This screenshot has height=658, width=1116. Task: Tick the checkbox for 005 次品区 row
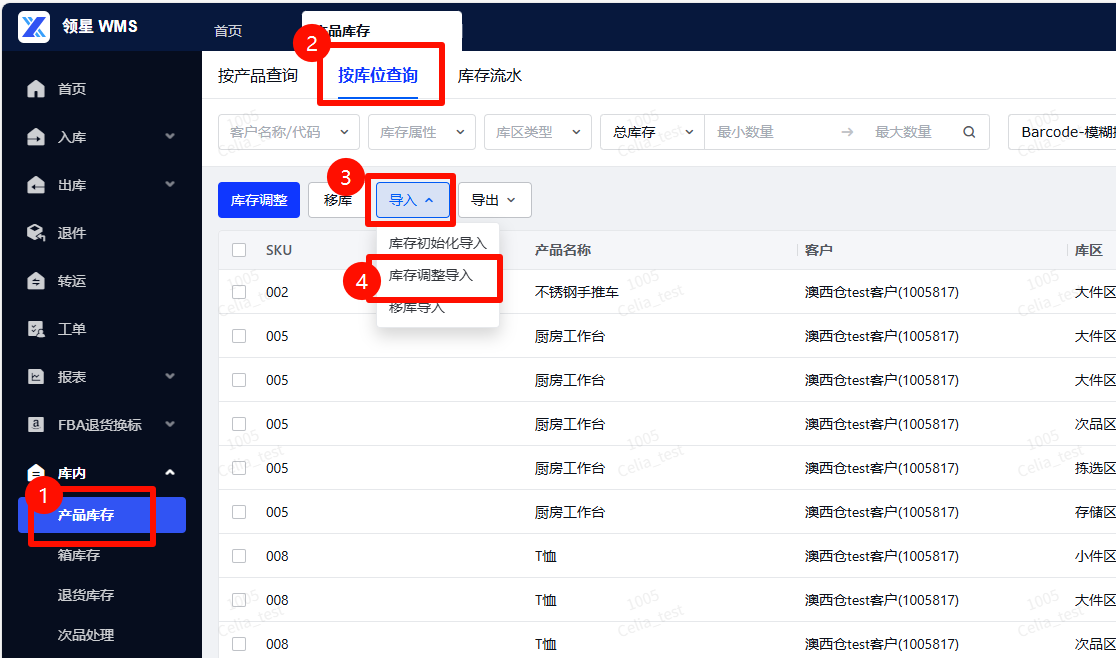[x=239, y=424]
